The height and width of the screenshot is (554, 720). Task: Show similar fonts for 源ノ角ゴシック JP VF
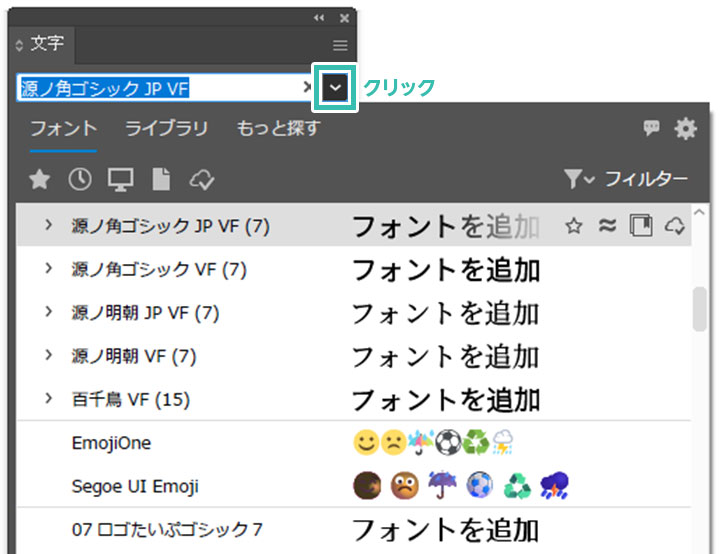pos(606,227)
